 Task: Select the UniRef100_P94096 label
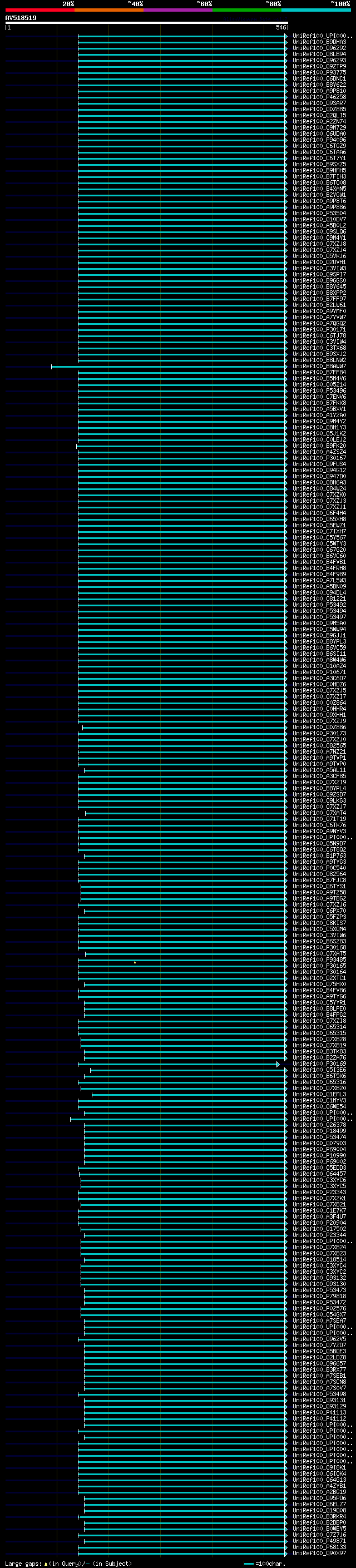pyautogui.click(x=319, y=140)
